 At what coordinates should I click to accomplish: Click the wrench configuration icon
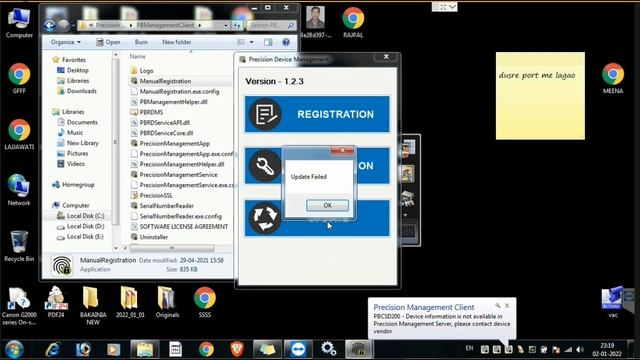pyautogui.click(x=265, y=166)
